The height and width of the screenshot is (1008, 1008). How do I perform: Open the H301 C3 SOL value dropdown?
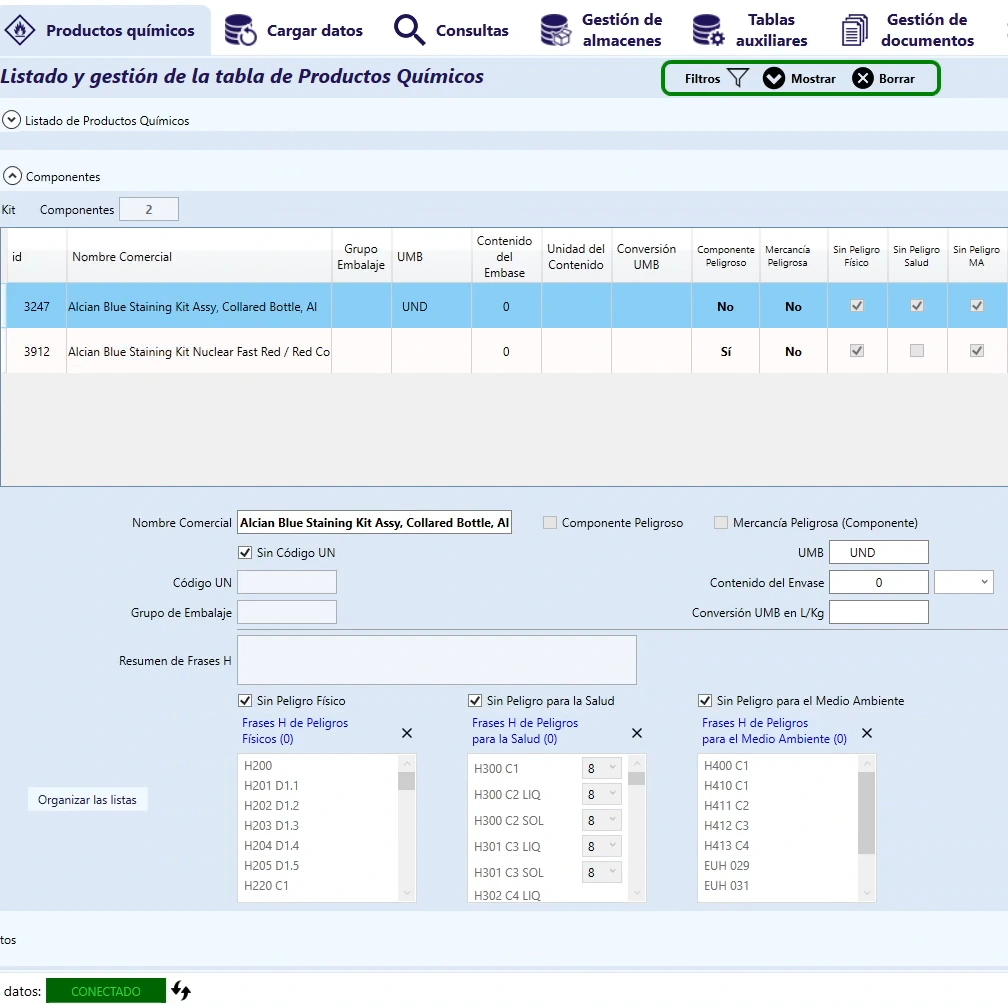point(602,872)
